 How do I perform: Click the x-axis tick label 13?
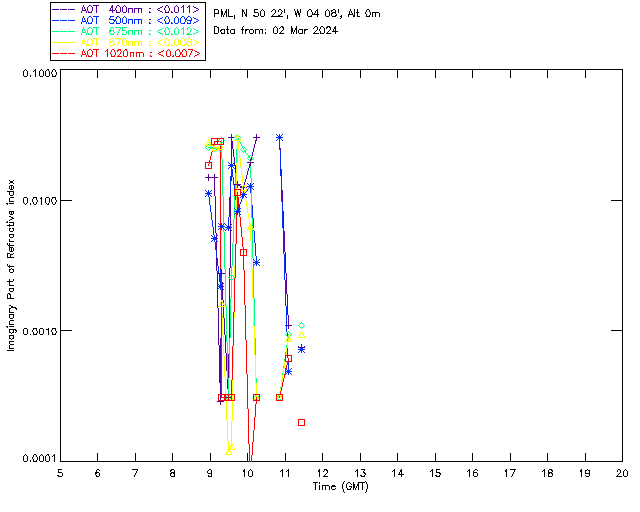coord(360,473)
